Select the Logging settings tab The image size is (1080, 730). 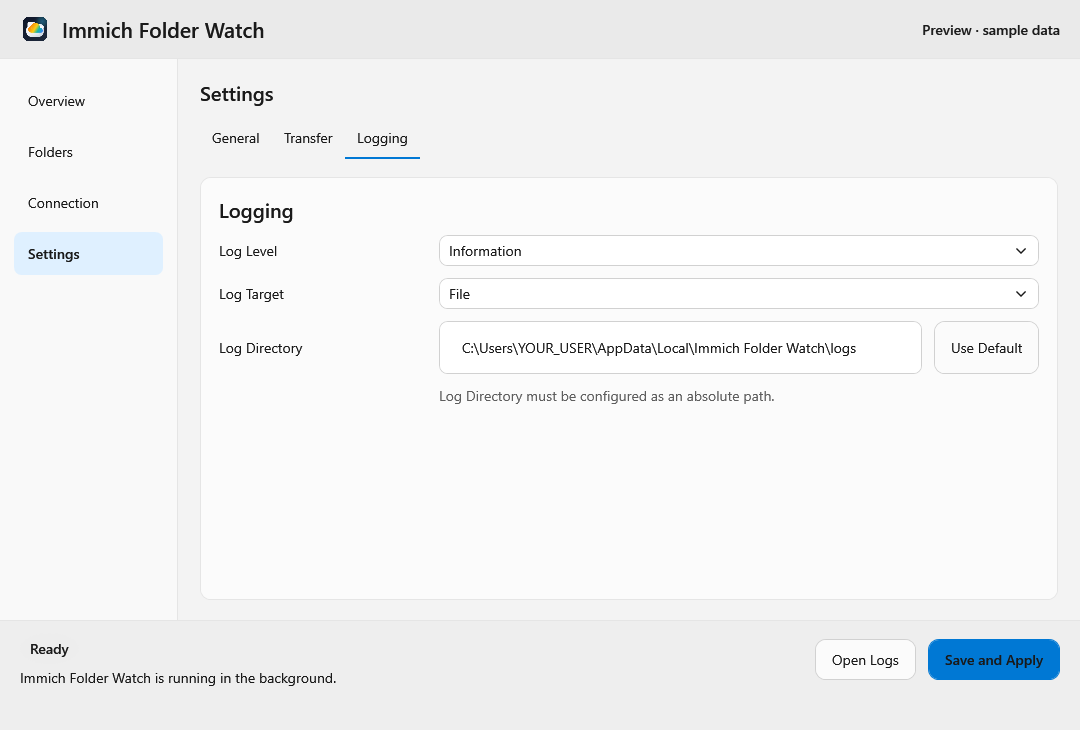coord(382,138)
